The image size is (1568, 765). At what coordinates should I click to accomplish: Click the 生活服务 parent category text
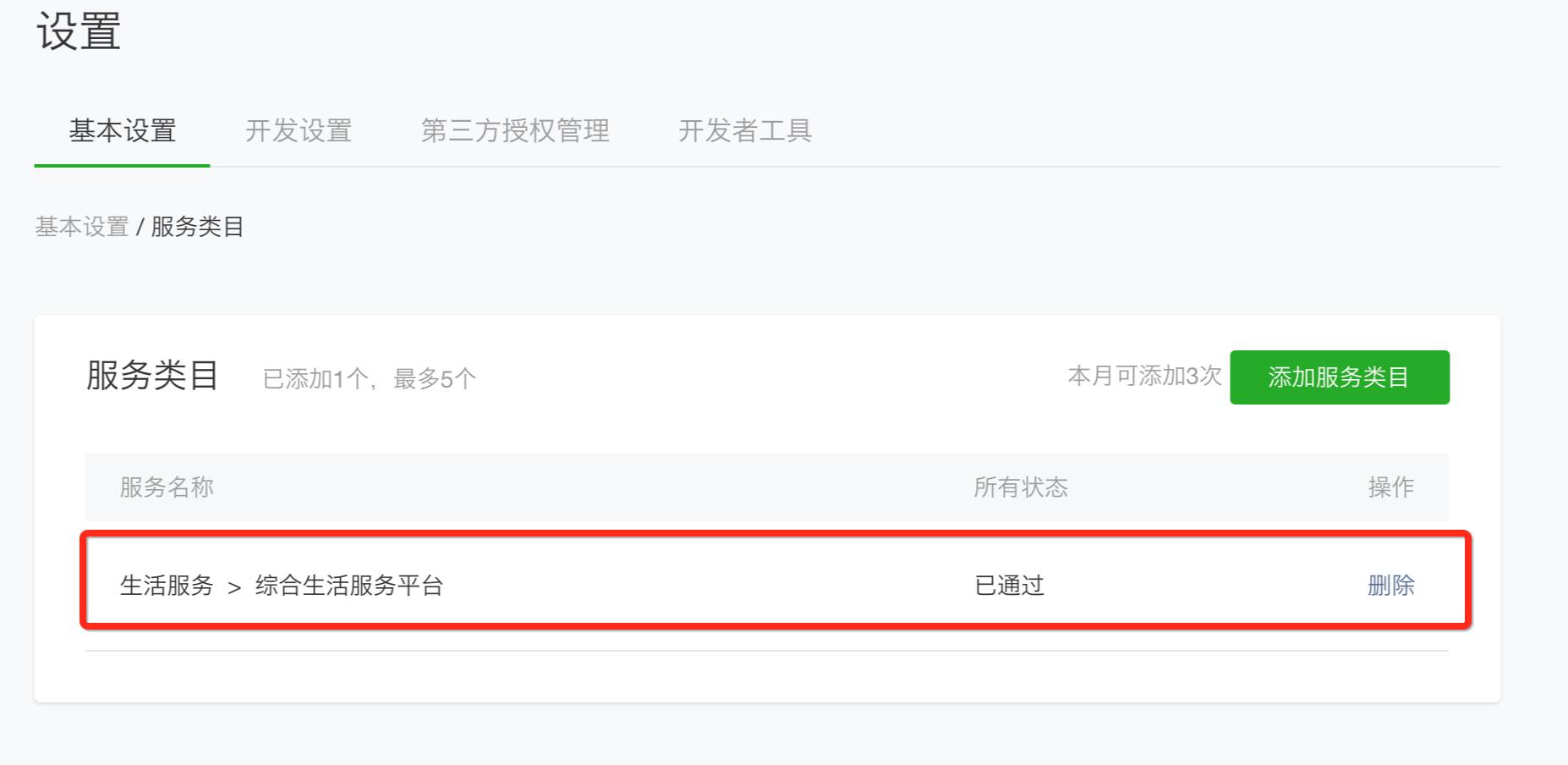(x=167, y=585)
